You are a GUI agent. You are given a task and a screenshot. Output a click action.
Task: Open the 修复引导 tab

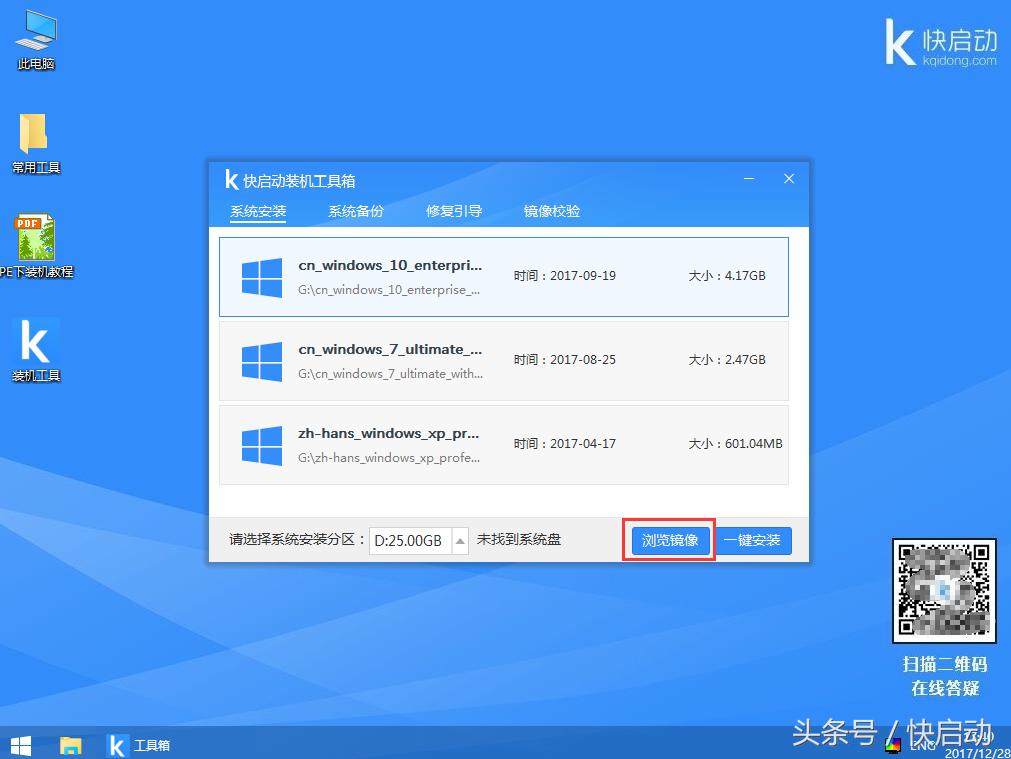coord(455,211)
